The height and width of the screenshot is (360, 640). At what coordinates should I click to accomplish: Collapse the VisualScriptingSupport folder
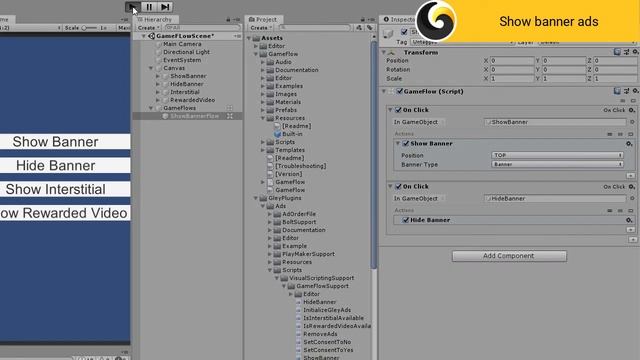pos(277,278)
